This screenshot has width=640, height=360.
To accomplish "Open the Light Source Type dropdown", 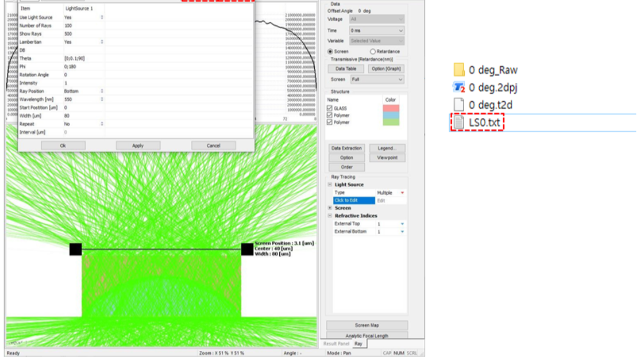I will point(402,193).
